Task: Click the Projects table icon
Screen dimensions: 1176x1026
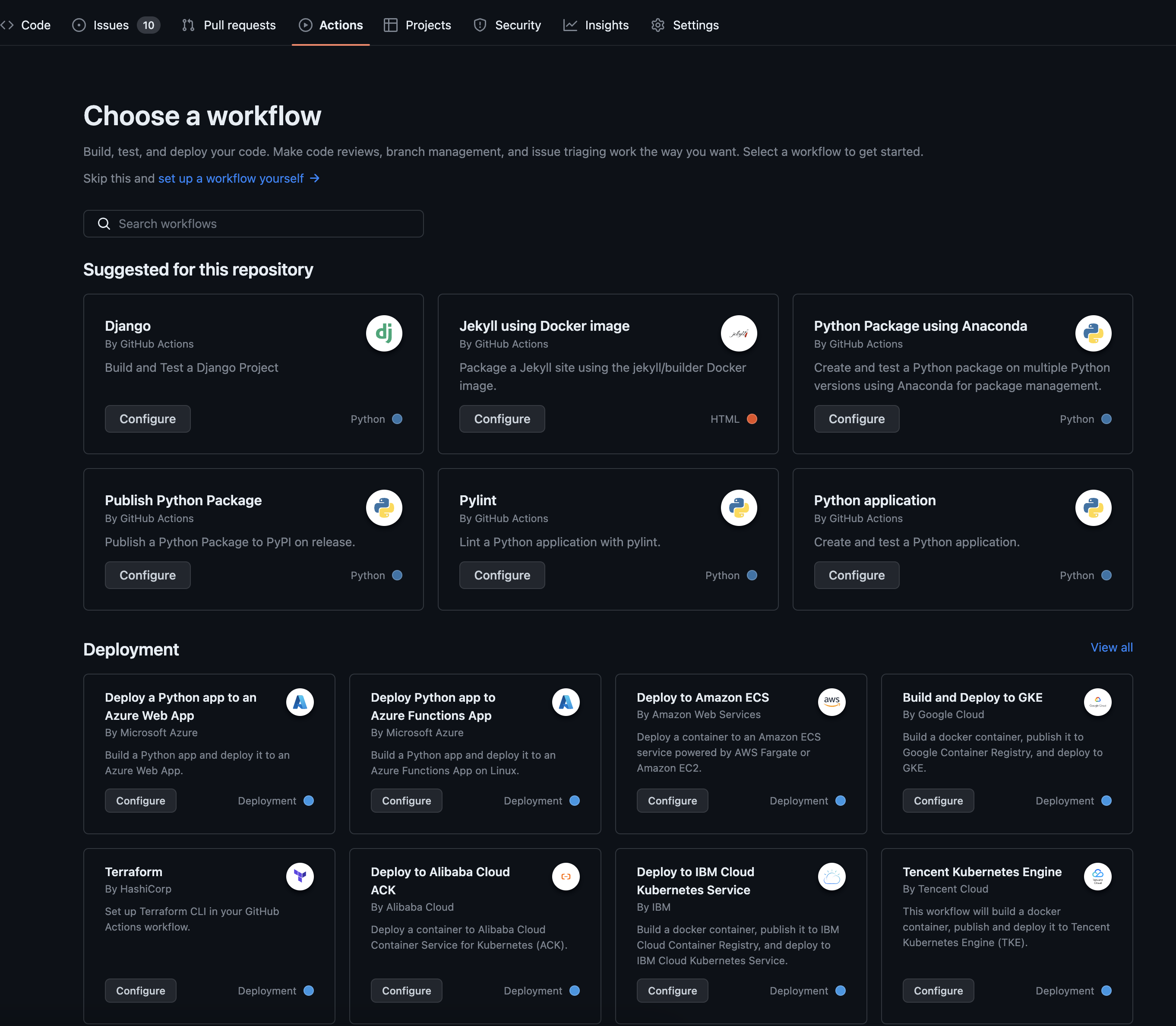Action: (x=390, y=25)
